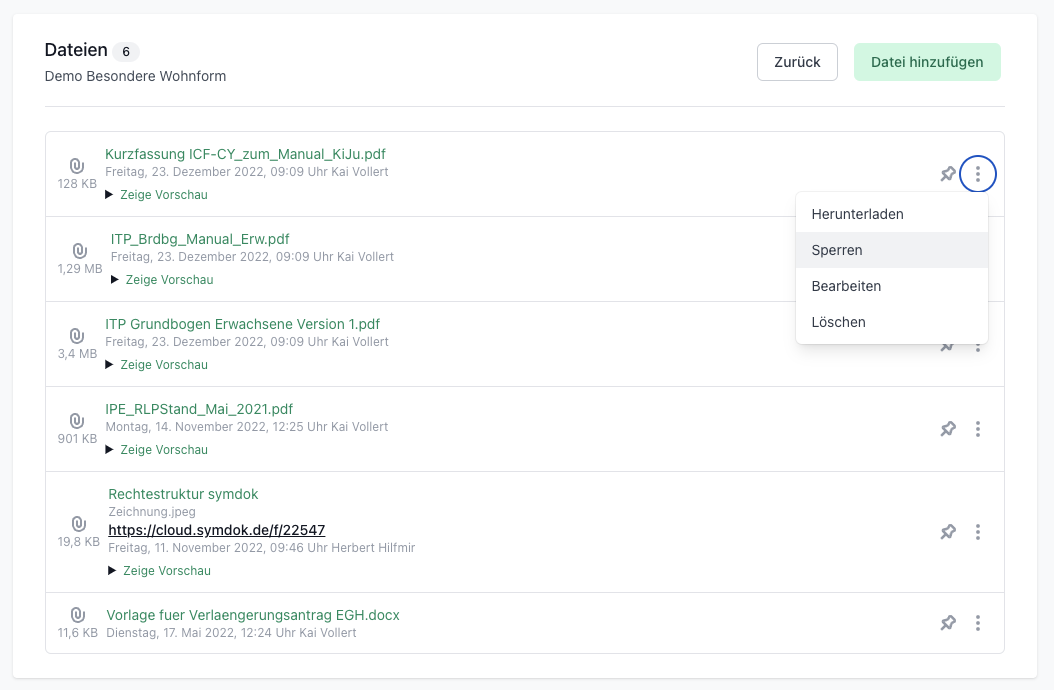Open the Rechtestruktur symdok entry
The height and width of the screenshot is (690, 1054).
click(x=183, y=494)
